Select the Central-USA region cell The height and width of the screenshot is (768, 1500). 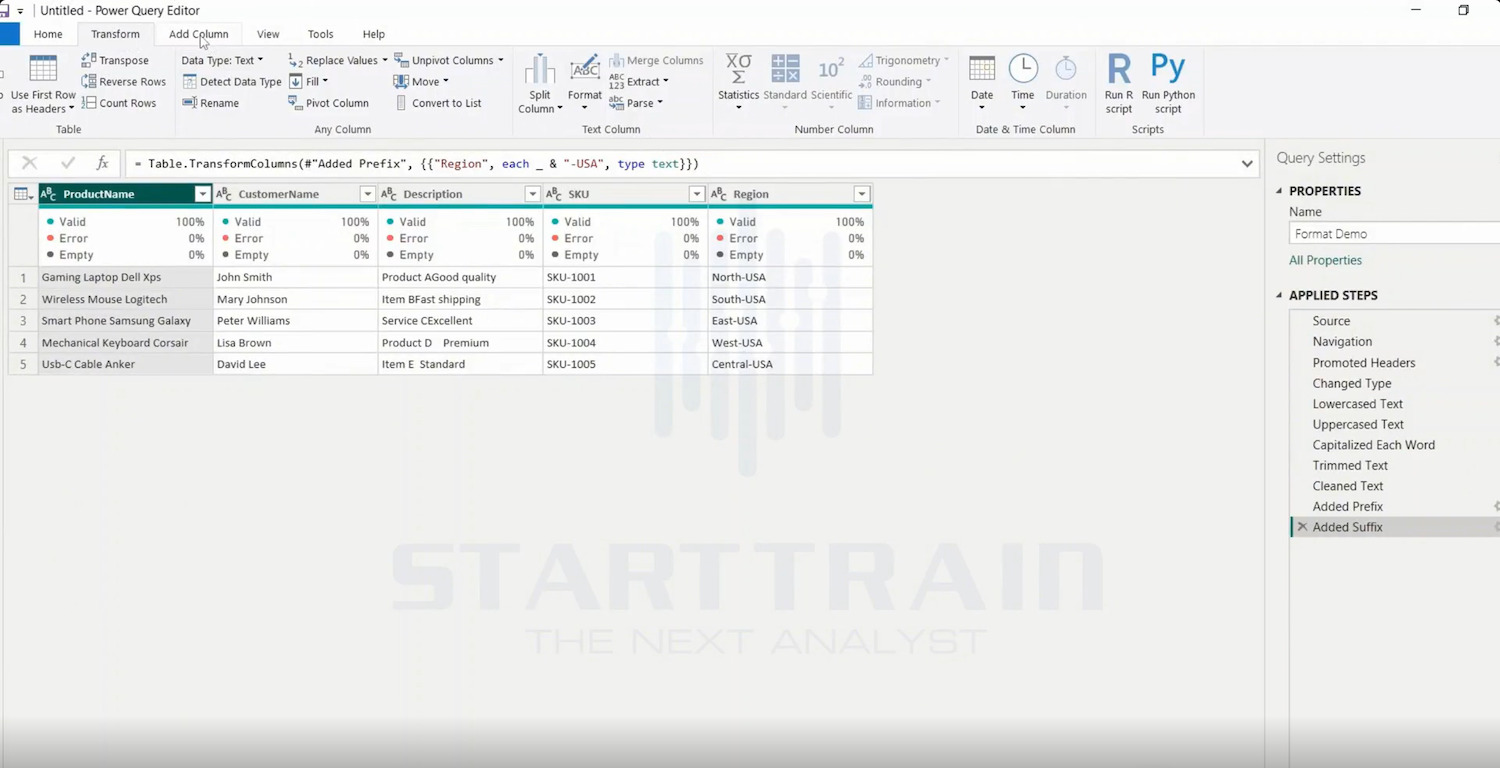coord(790,364)
